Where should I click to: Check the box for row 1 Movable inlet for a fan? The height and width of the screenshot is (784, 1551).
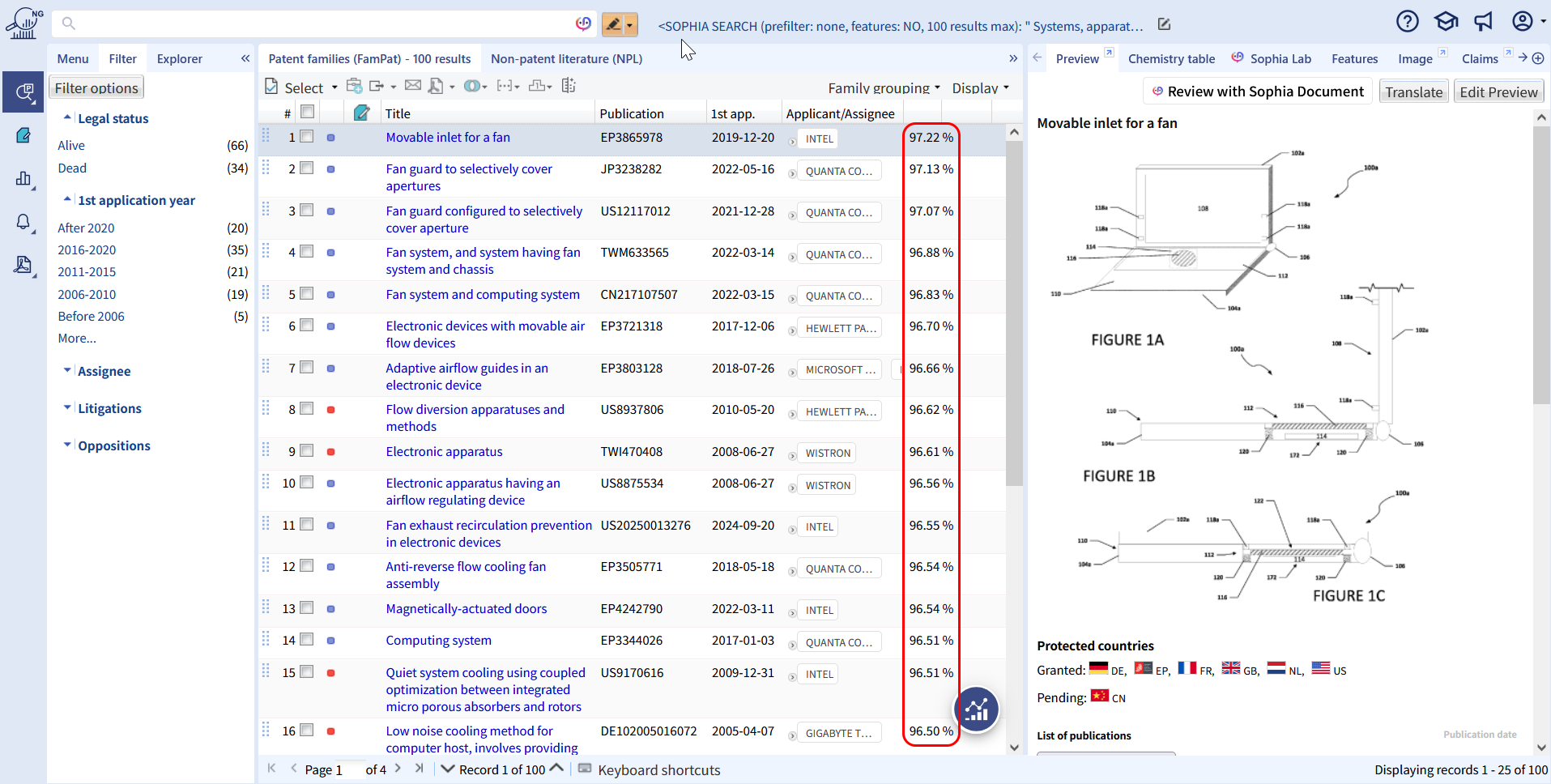[x=306, y=136]
